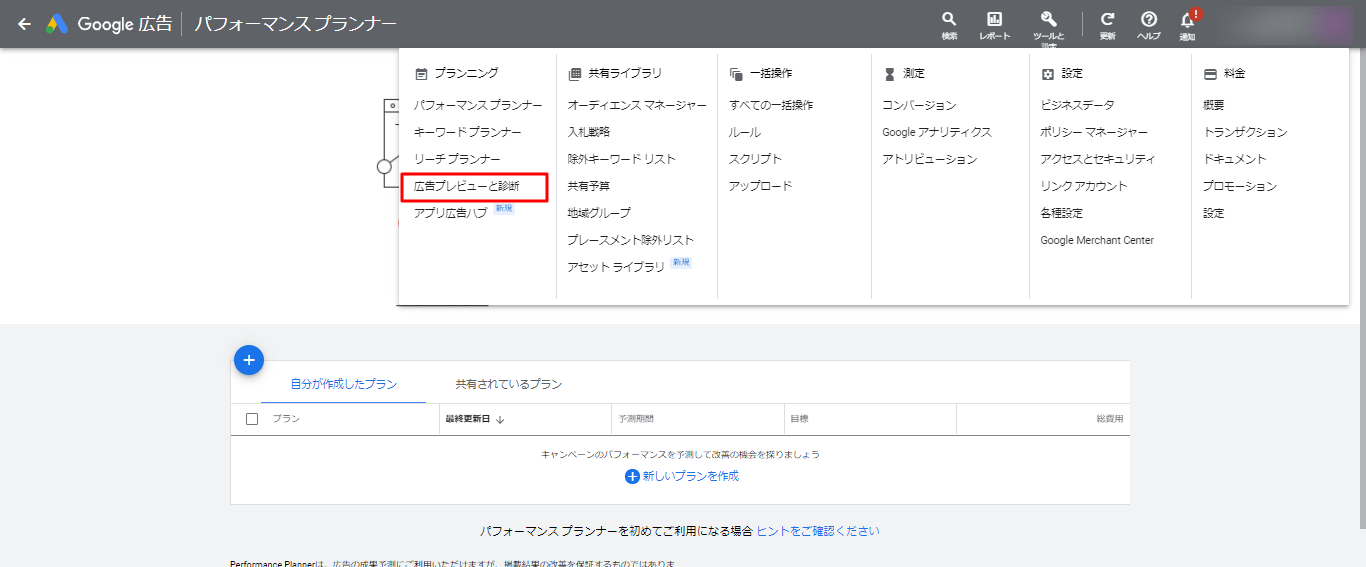Click the 共有ライブラリ column heading

click(625, 73)
